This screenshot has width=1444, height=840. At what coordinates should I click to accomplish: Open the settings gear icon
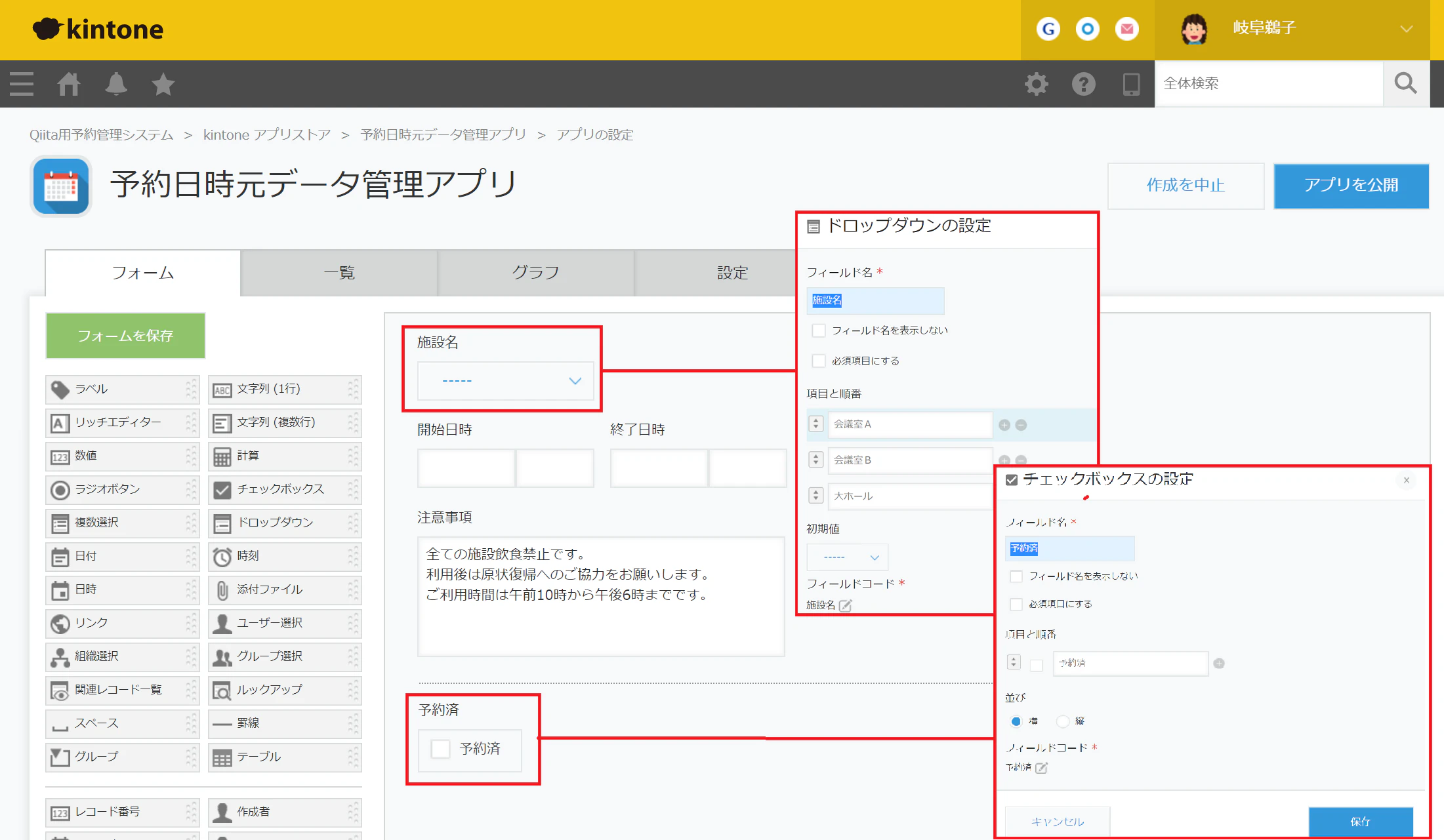[x=1037, y=84]
